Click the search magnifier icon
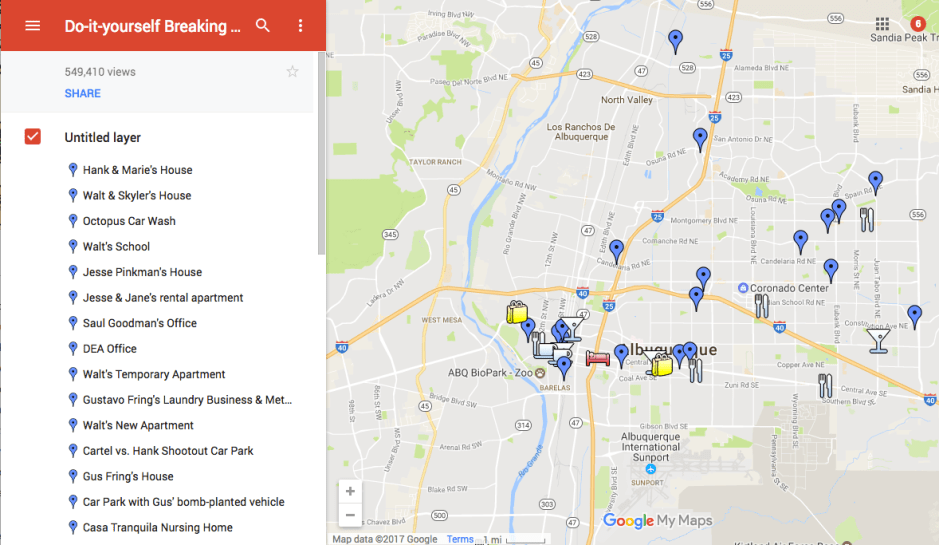The height and width of the screenshot is (545, 939). tap(263, 26)
